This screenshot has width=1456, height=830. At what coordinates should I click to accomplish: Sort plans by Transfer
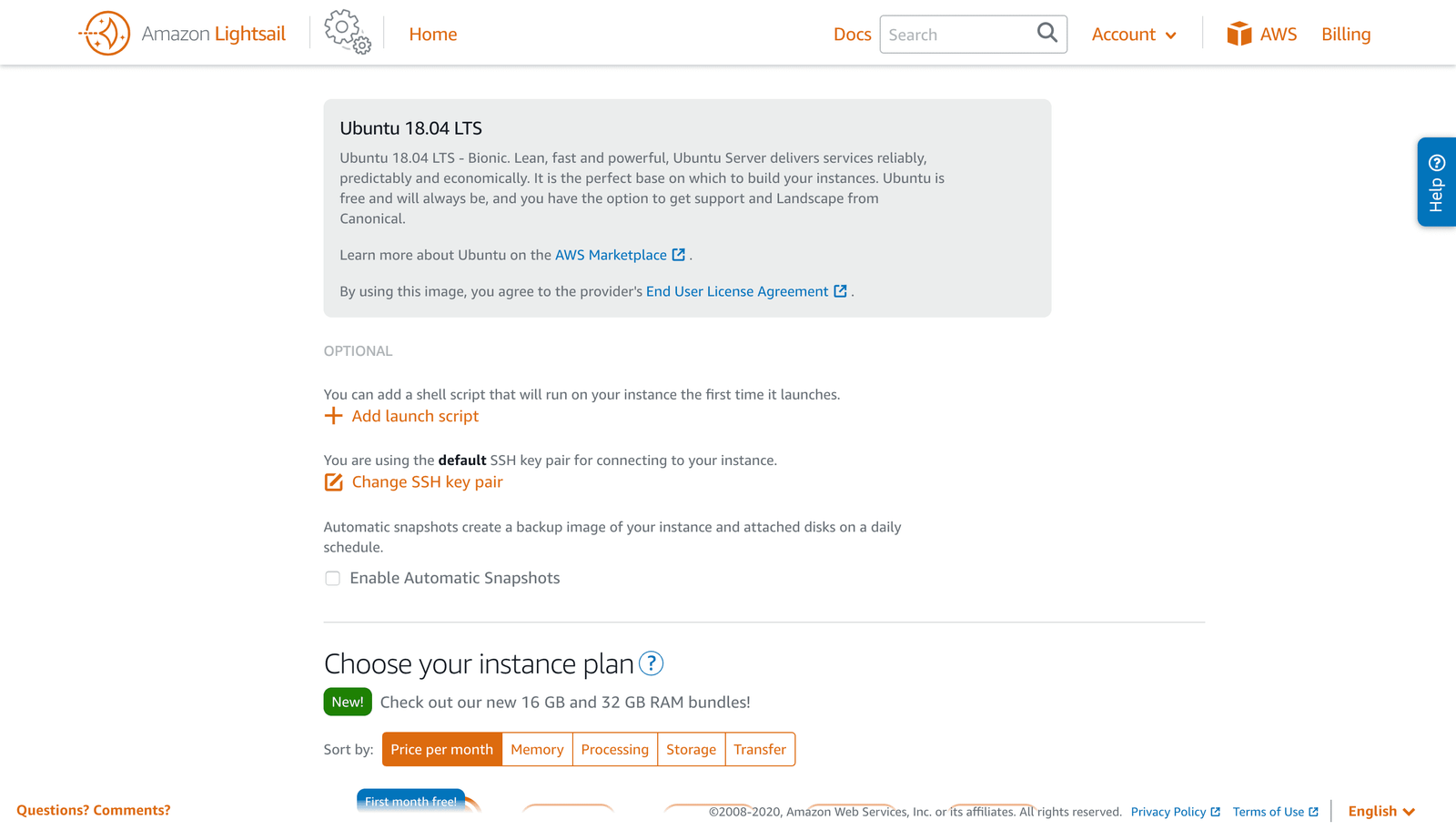(760, 749)
